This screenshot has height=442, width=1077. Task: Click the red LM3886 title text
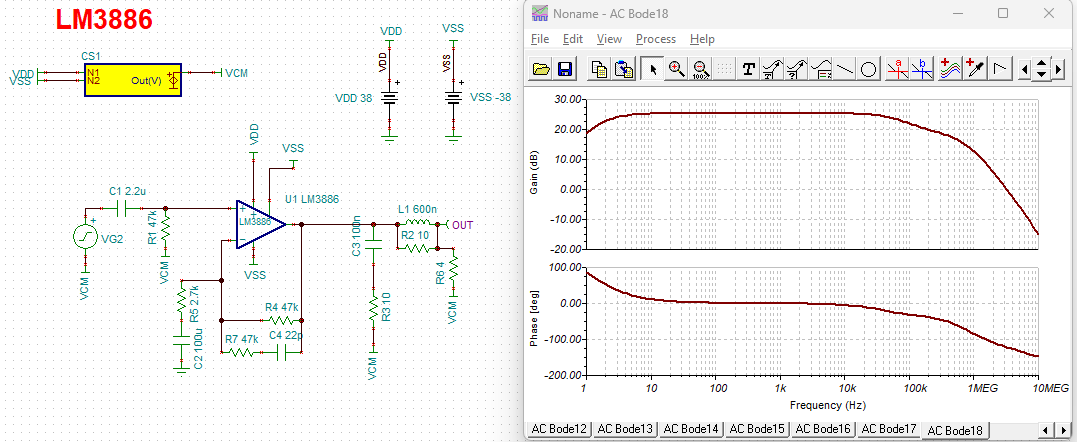tap(104, 20)
